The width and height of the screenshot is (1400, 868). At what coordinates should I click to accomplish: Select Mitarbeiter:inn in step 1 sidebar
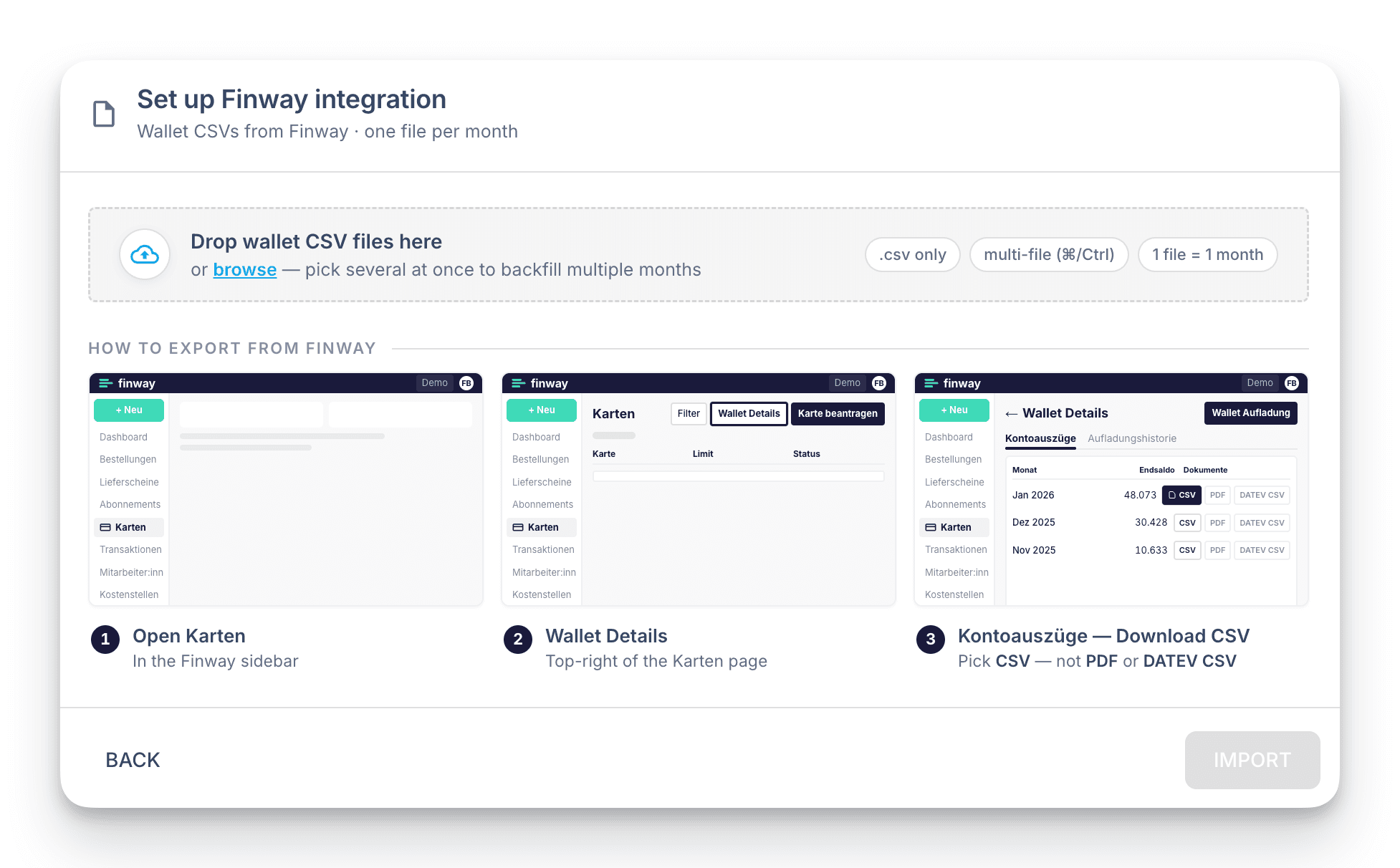131,572
